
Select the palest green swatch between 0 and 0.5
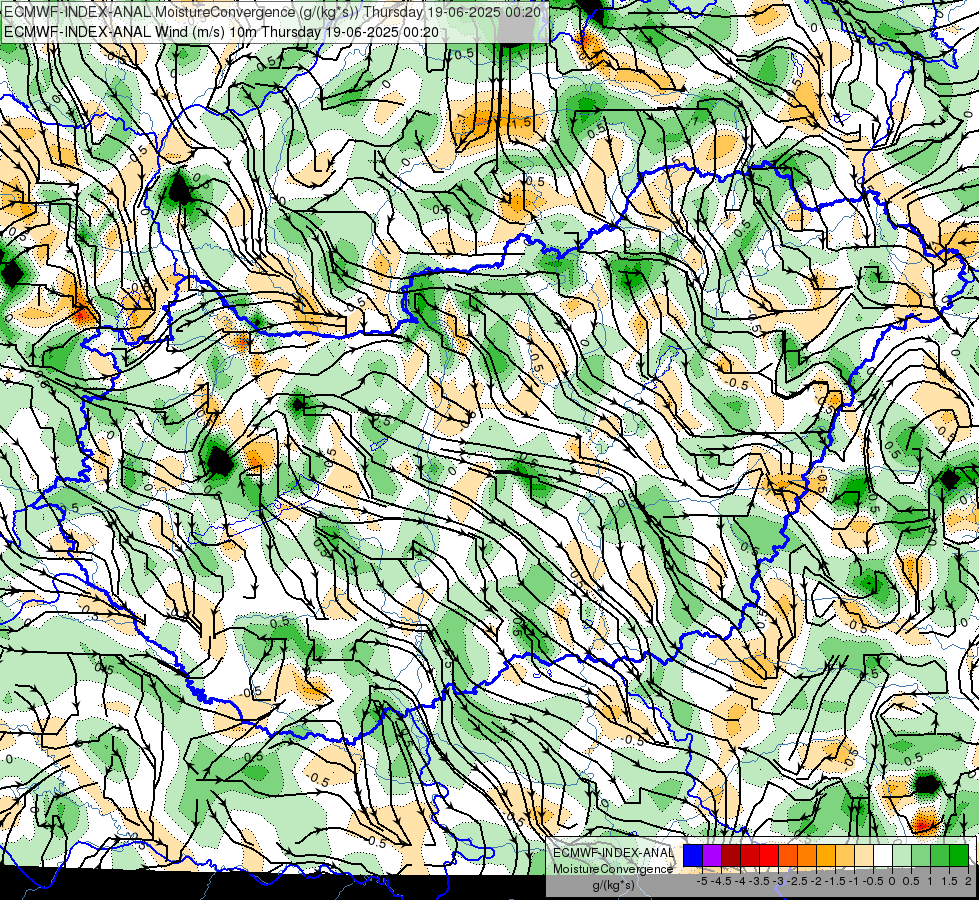click(902, 856)
